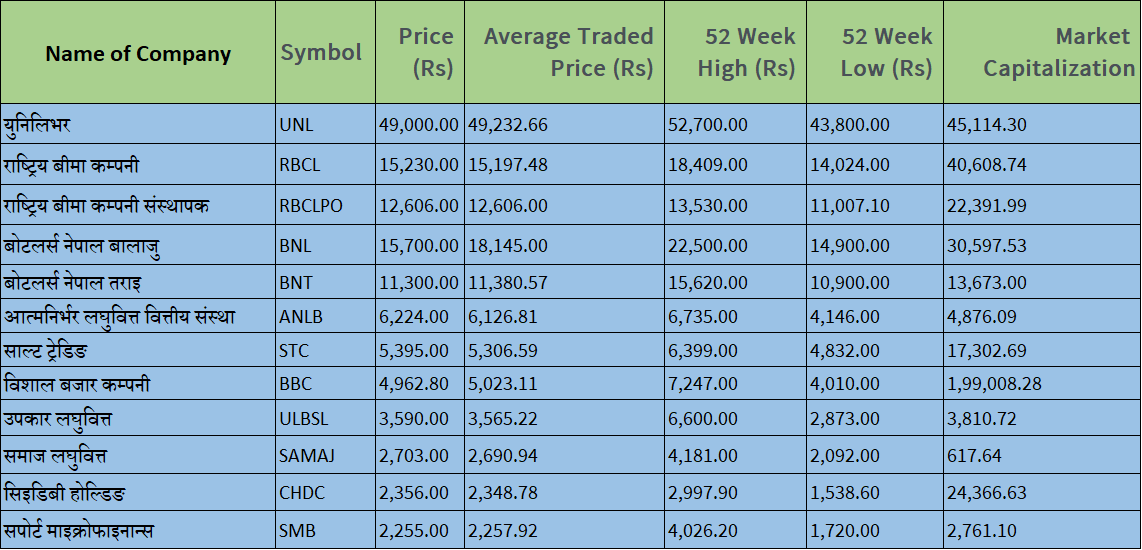Click 52 week low value 1,720.00
The width and height of the screenshot is (1142, 550).
click(845, 530)
